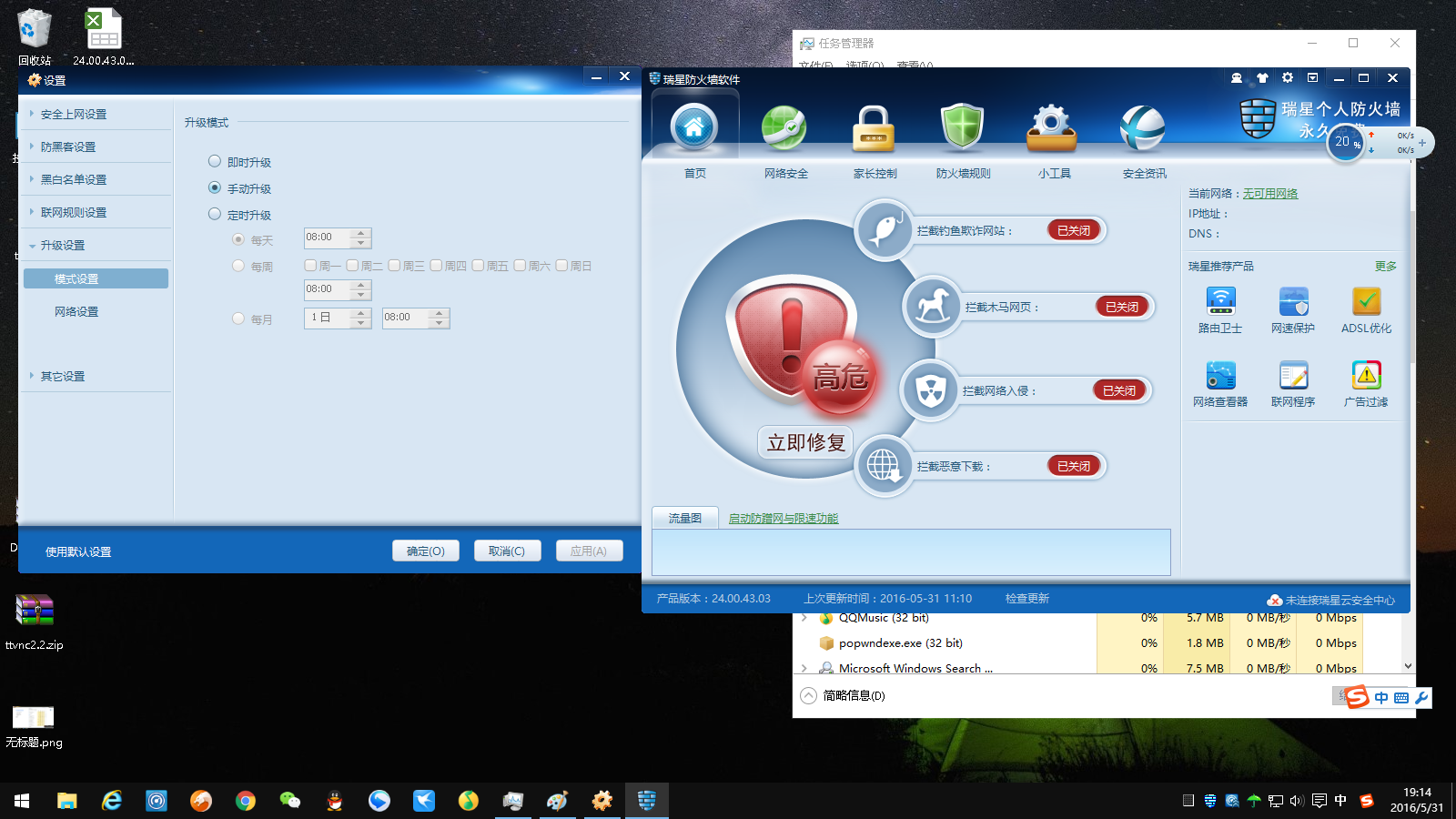The width and height of the screenshot is (1456, 819).
Task: Click the fish icon for phishing site blocking
Action: coord(884,230)
